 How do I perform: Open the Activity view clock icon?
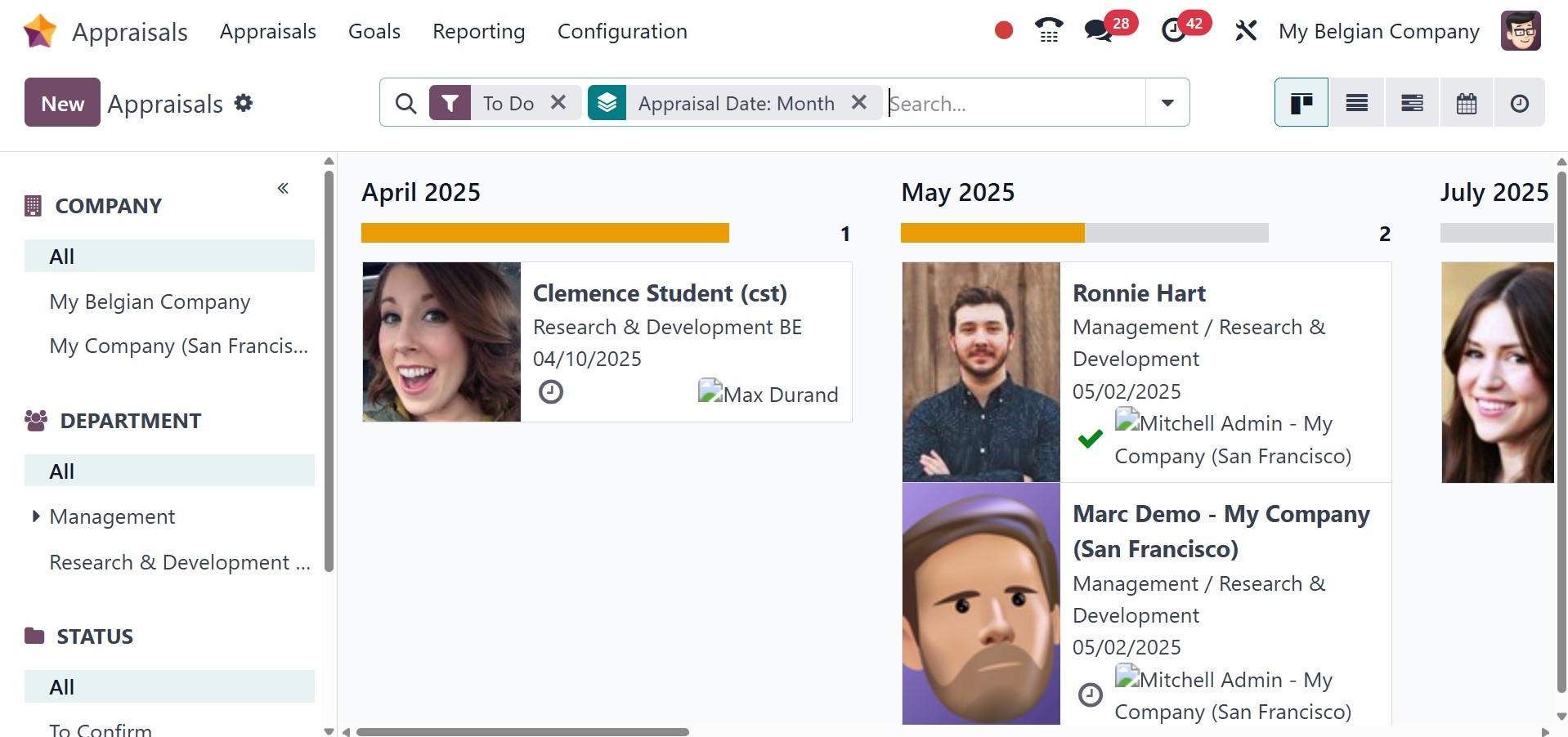[1519, 103]
